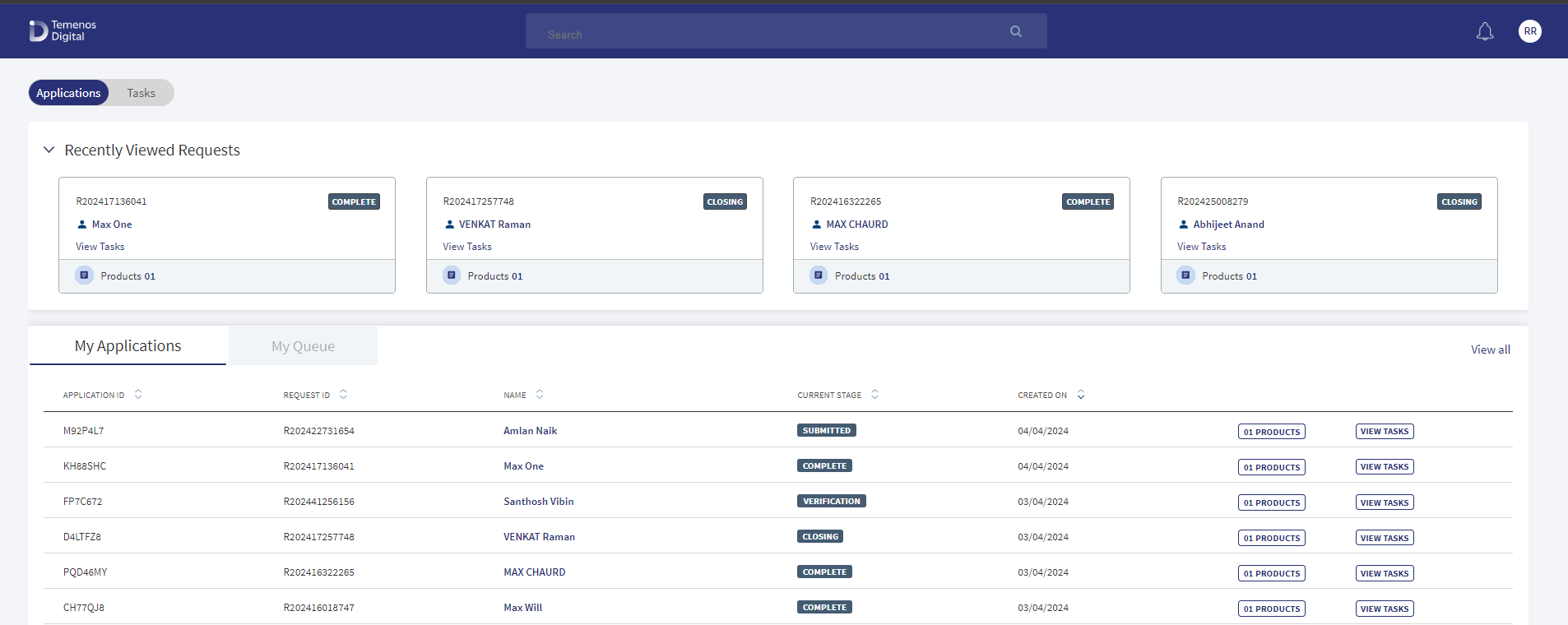The width and height of the screenshot is (1568, 625).
Task: Sort by Current Stage column arrows
Action: pyautogui.click(x=874, y=395)
